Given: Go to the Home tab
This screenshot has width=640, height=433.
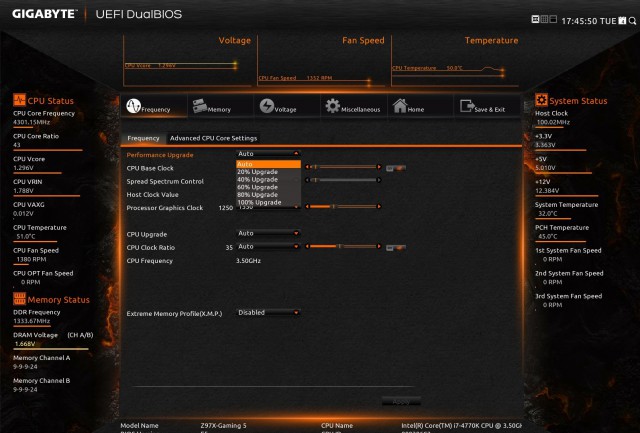Looking at the screenshot, I should [x=420, y=106].
